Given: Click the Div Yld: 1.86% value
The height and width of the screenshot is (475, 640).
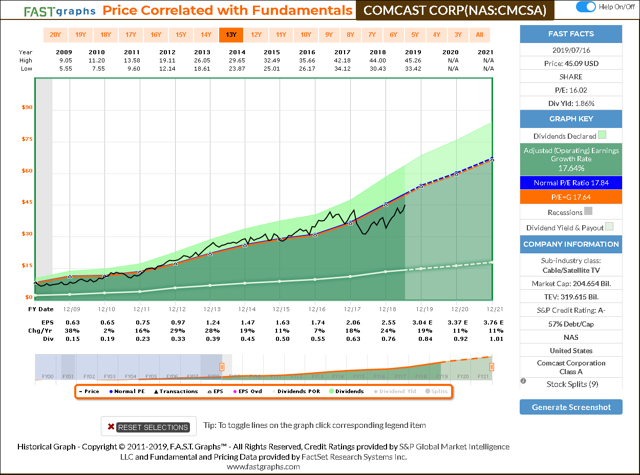Looking at the screenshot, I should tap(571, 104).
